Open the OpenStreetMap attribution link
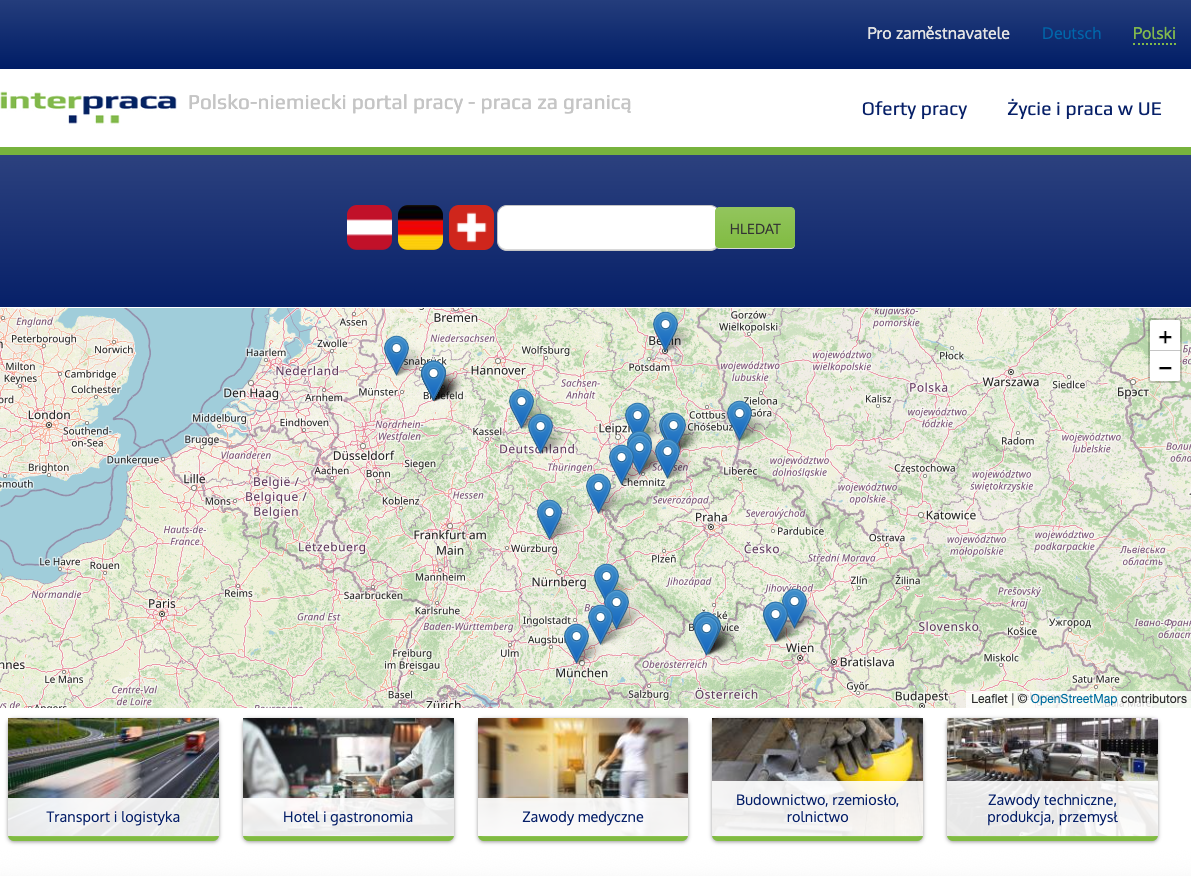The height and width of the screenshot is (876, 1191). pyautogui.click(x=1073, y=699)
